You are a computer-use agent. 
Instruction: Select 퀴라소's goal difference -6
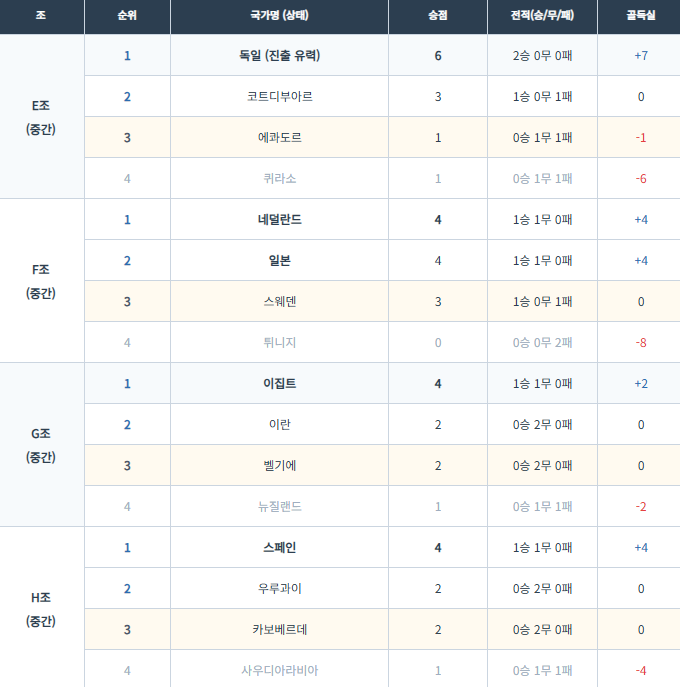coord(641,179)
